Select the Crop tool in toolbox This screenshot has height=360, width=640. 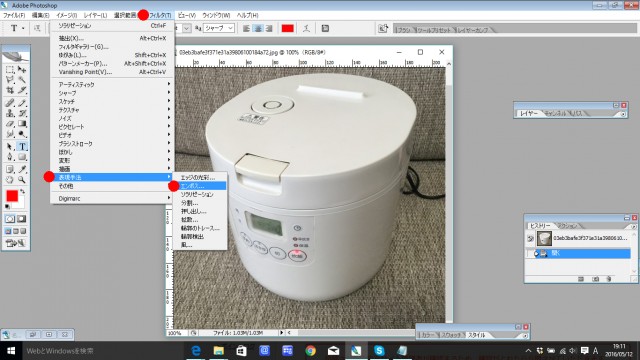(10, 90)
